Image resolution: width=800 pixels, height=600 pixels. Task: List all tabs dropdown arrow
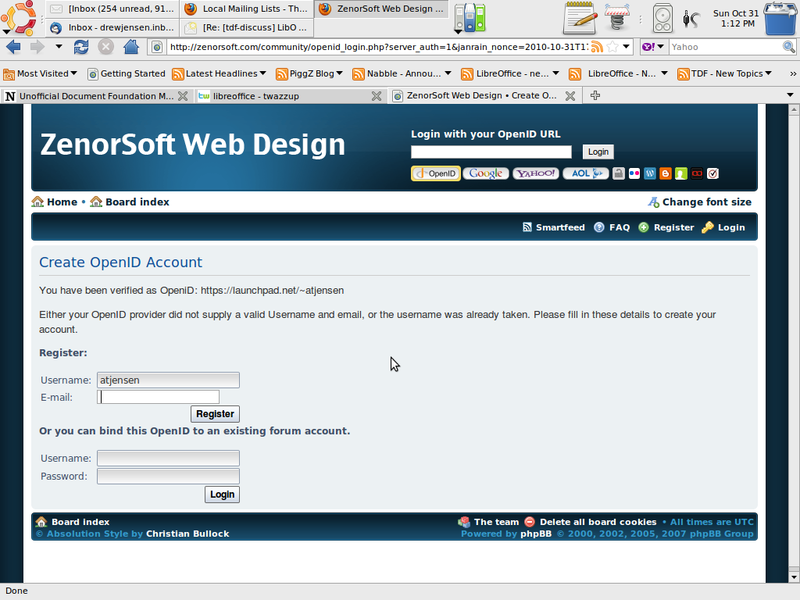point(790,95)
